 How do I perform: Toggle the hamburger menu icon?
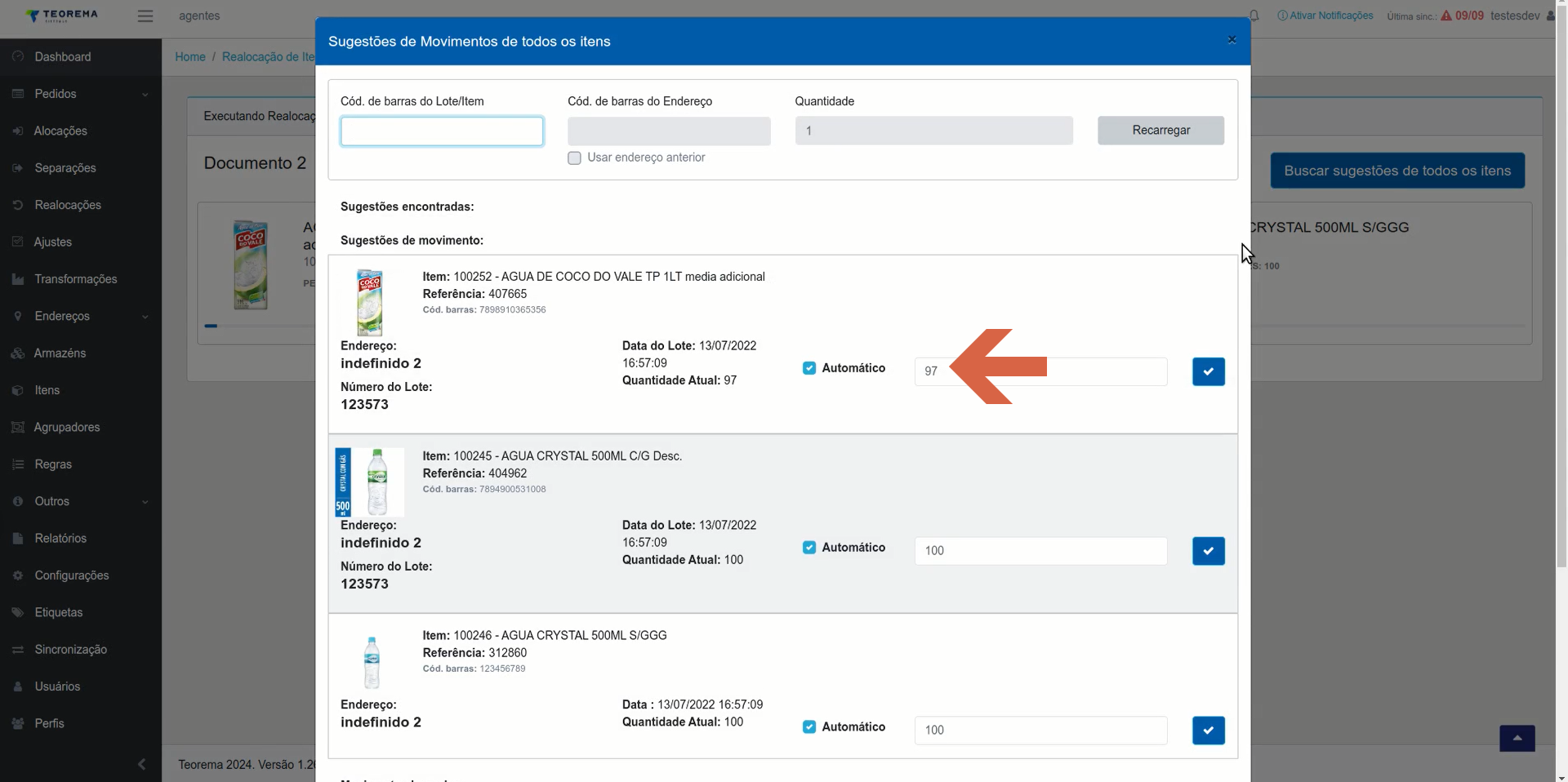(145, 16)
